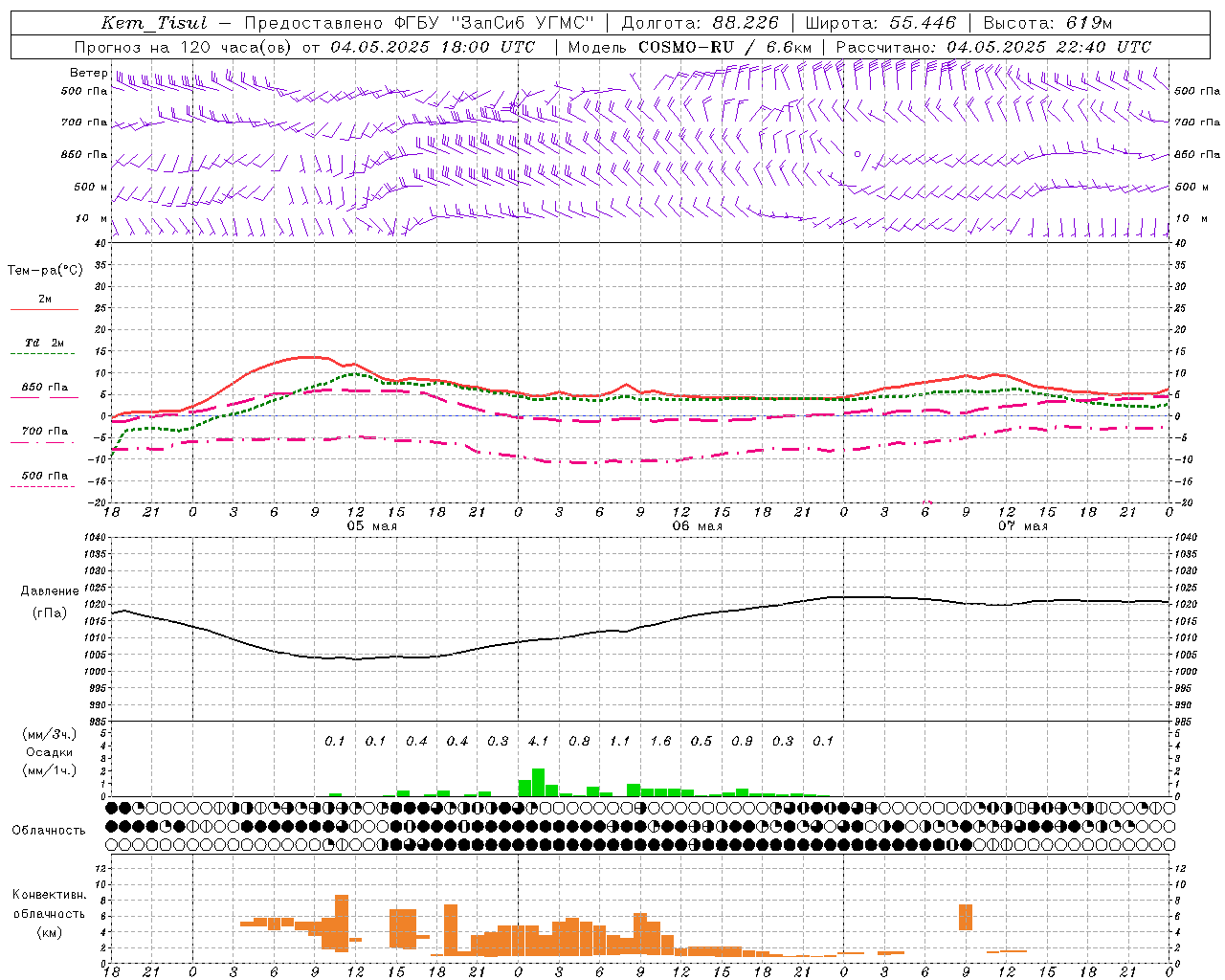Click the '850 гПа' temperature legend label
The image size is (1225, 980).
(x=44, y=388)
